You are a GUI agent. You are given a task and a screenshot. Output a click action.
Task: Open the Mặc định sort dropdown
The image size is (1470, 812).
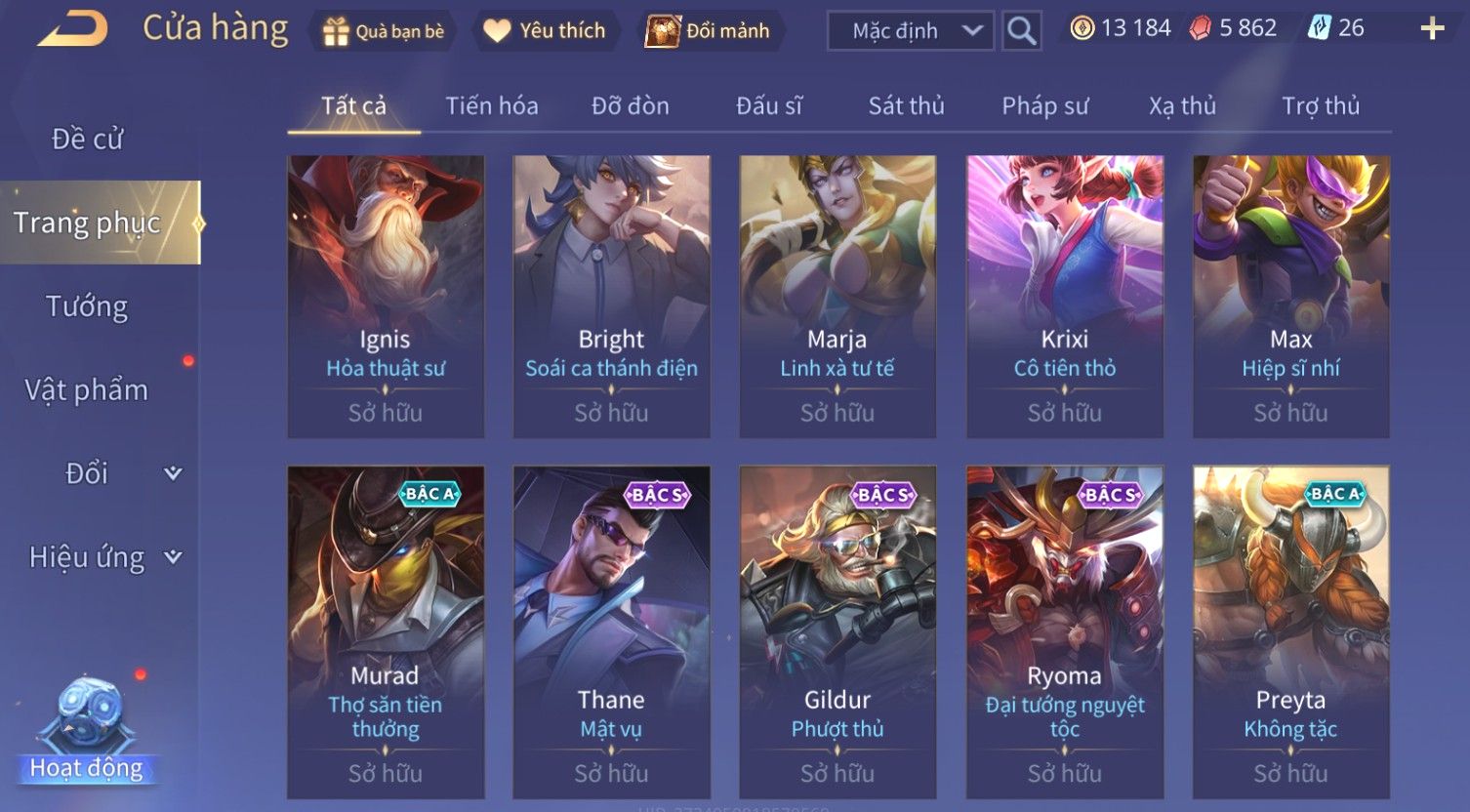[x=911, y=31]
